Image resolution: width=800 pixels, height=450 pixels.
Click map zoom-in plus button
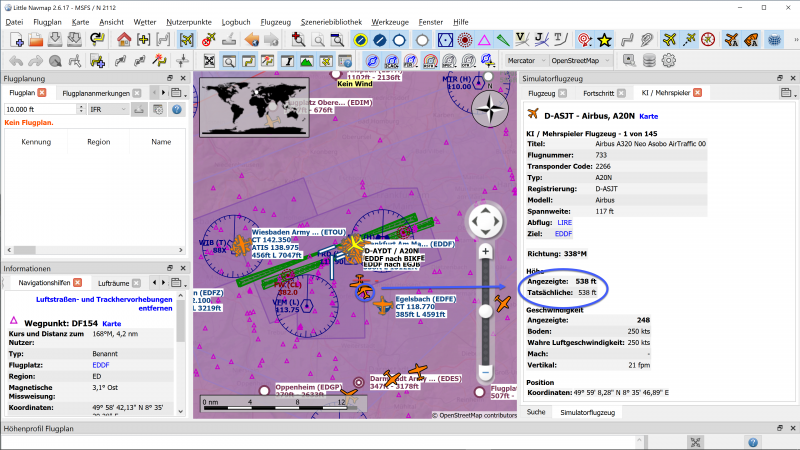coord(485,252)
